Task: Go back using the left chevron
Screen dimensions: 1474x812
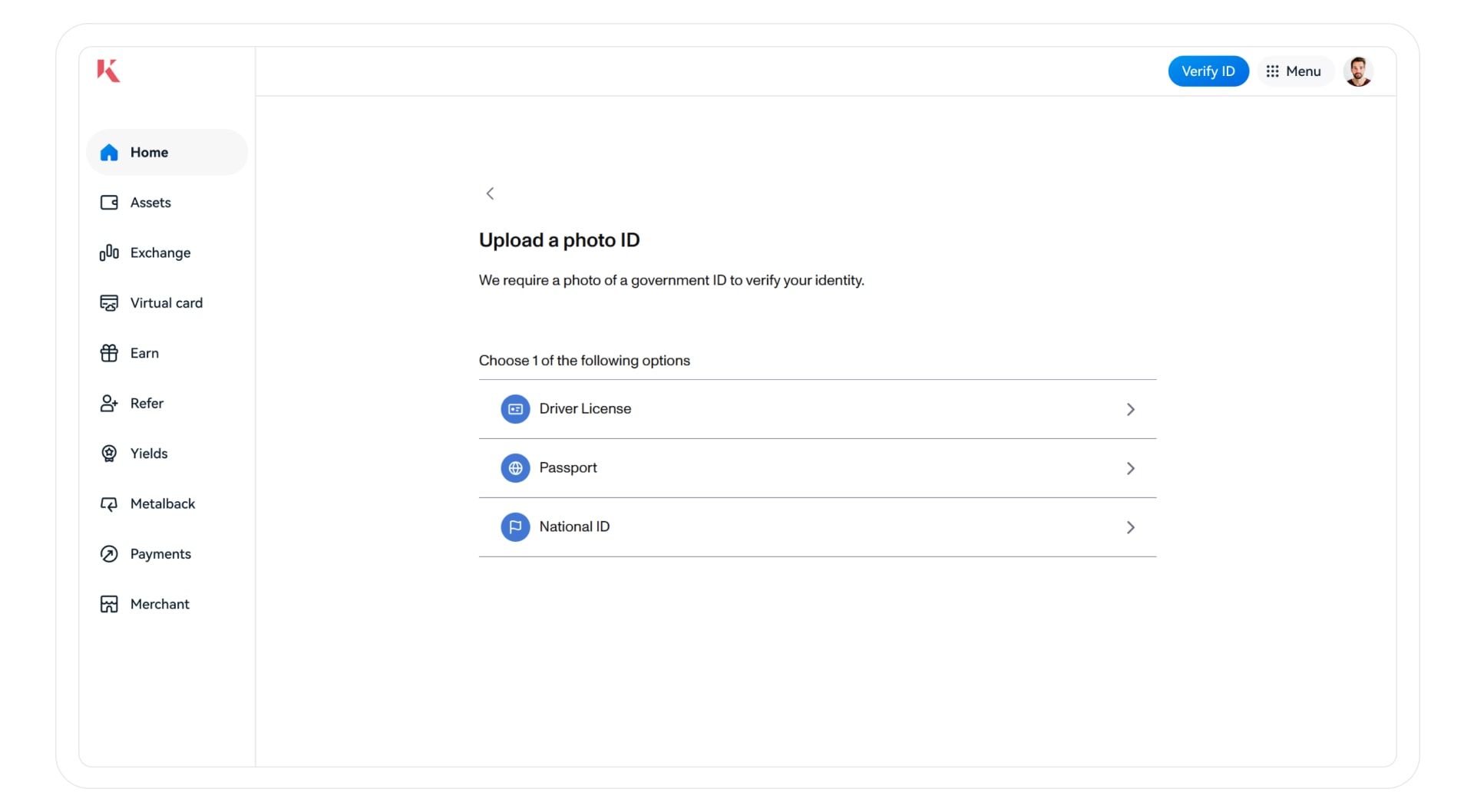Action: [x=490, y=193]
